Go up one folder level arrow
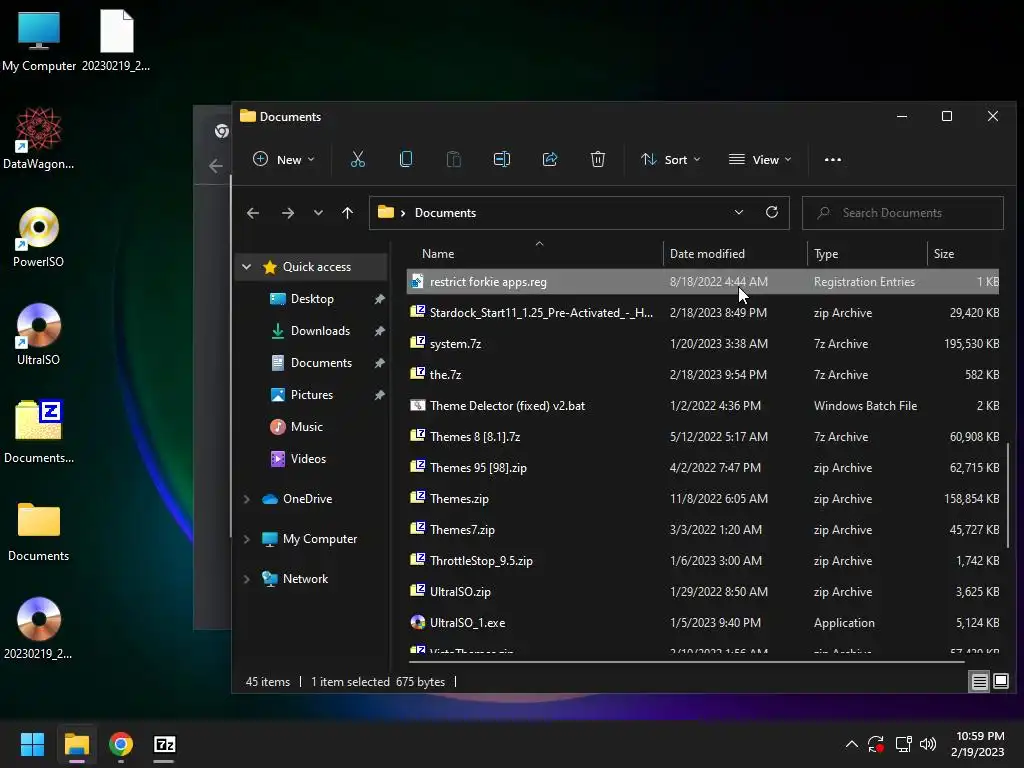The width and height of the screenshot is (1024, 768). tap(347, 213)
